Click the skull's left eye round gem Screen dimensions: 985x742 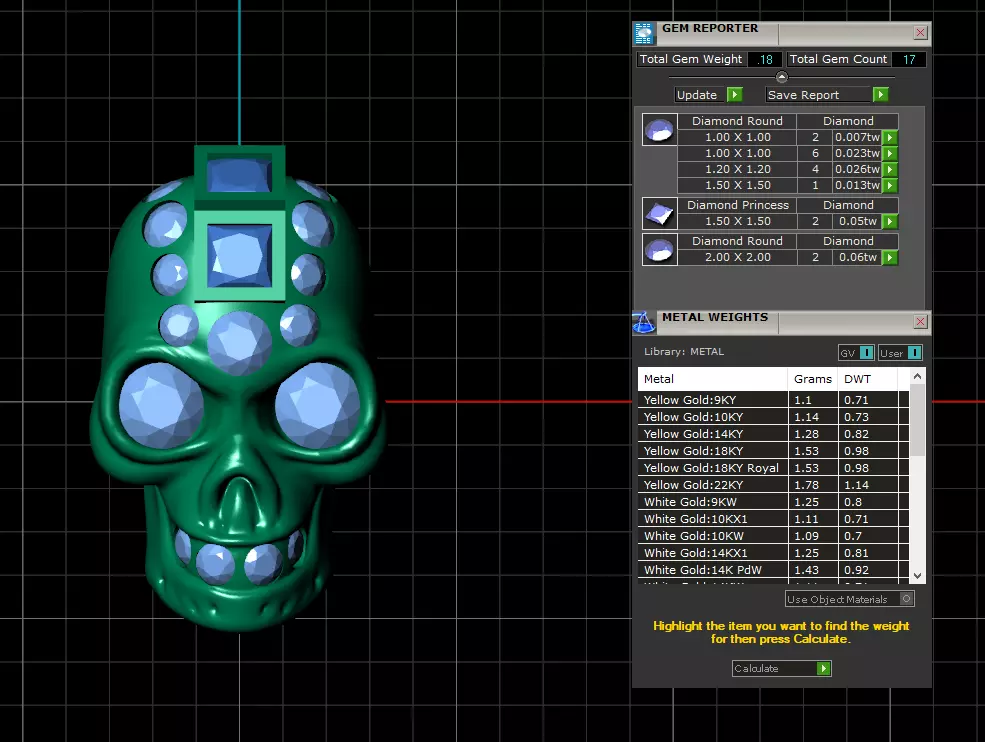[x=161, y=405]
